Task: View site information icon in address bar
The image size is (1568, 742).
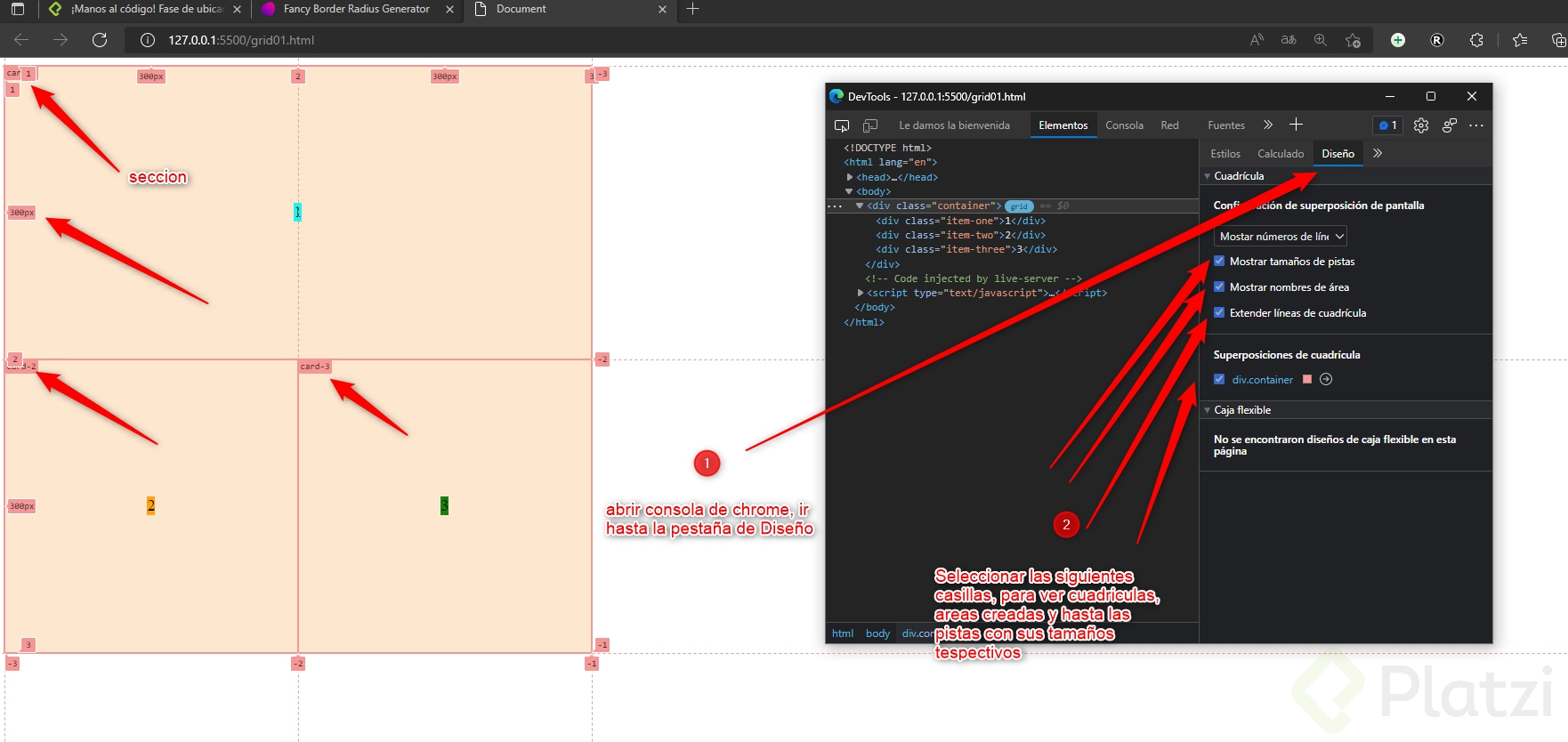Action: [148, 40]
